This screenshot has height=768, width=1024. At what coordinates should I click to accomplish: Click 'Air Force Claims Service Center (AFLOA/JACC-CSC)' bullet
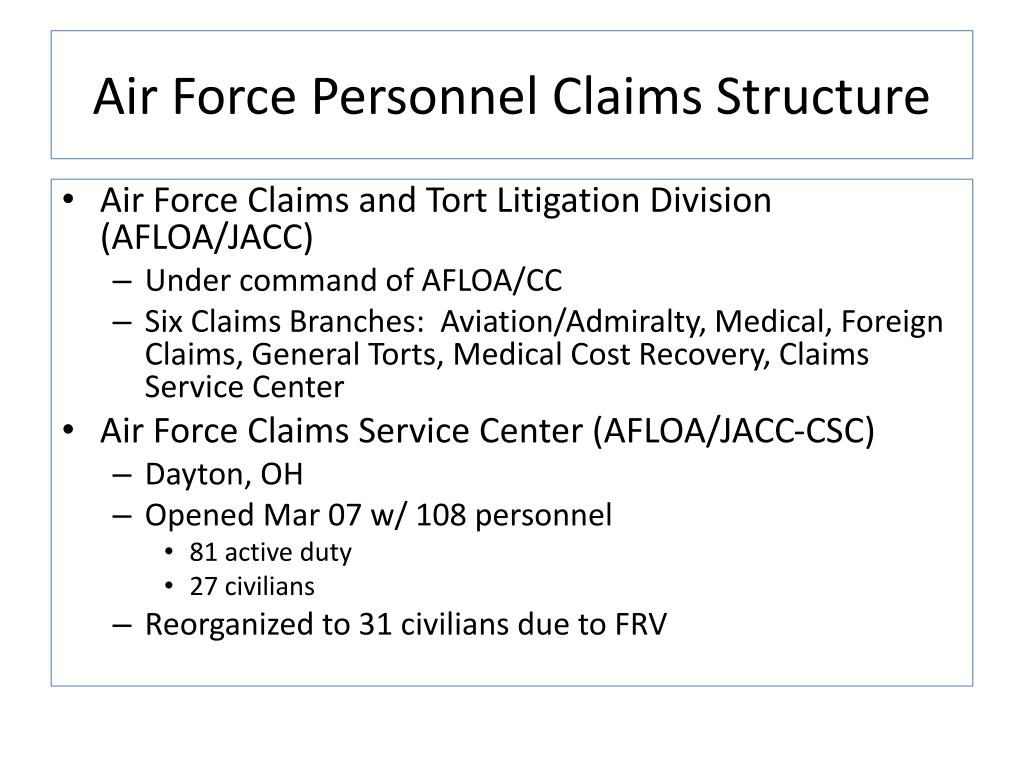[x=487, y=431]
